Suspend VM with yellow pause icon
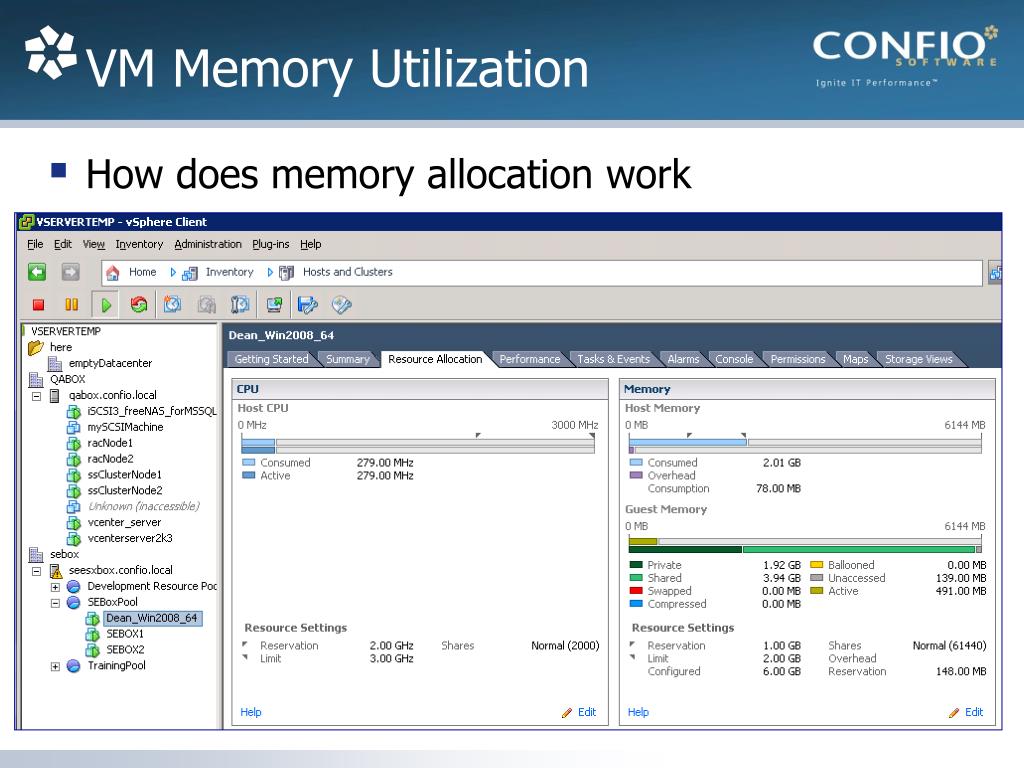This screenshot has width=1024, height=768. pyautogui.click(x=71, y=304)
